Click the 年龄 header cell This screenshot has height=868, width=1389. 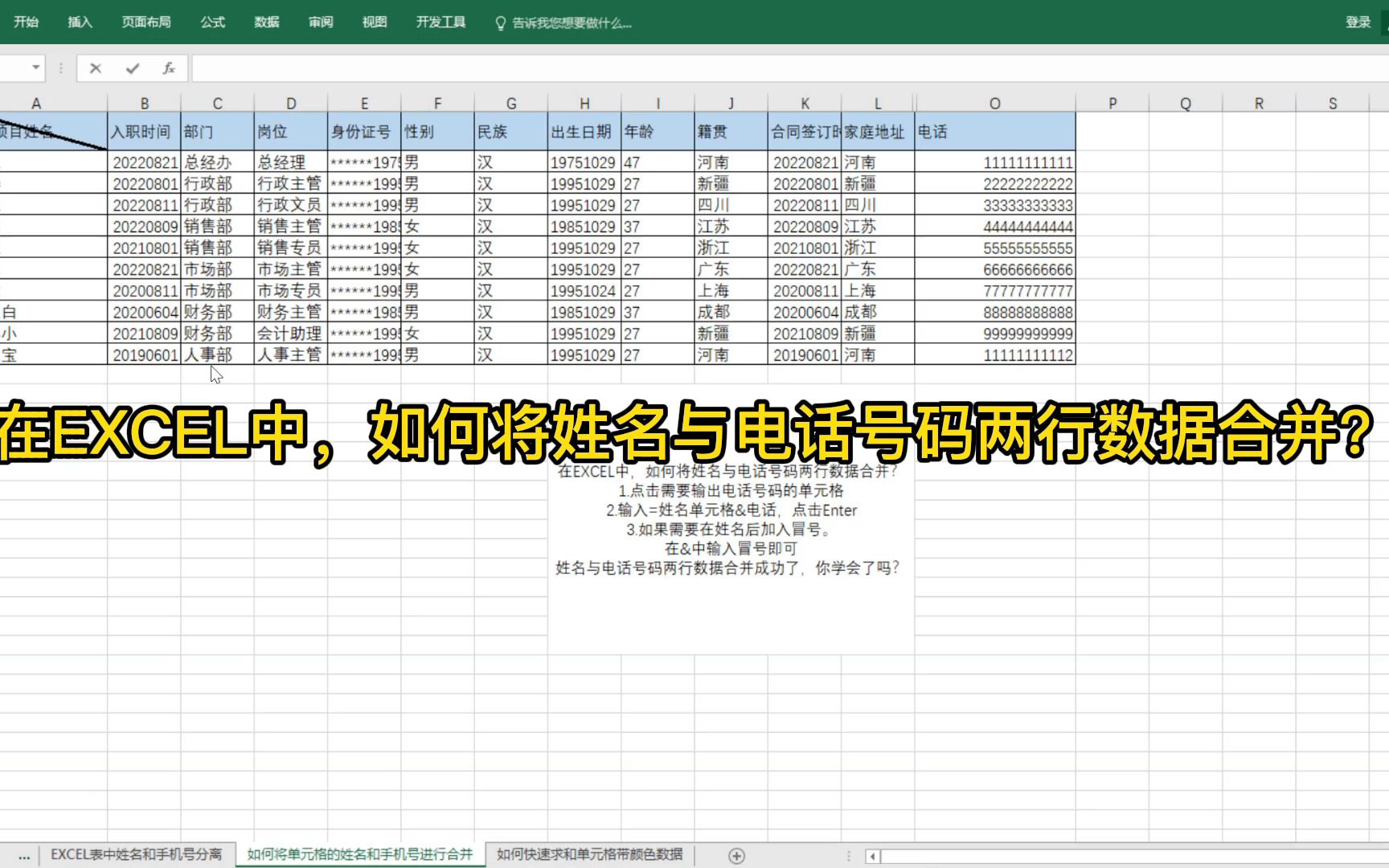[658, 131]
